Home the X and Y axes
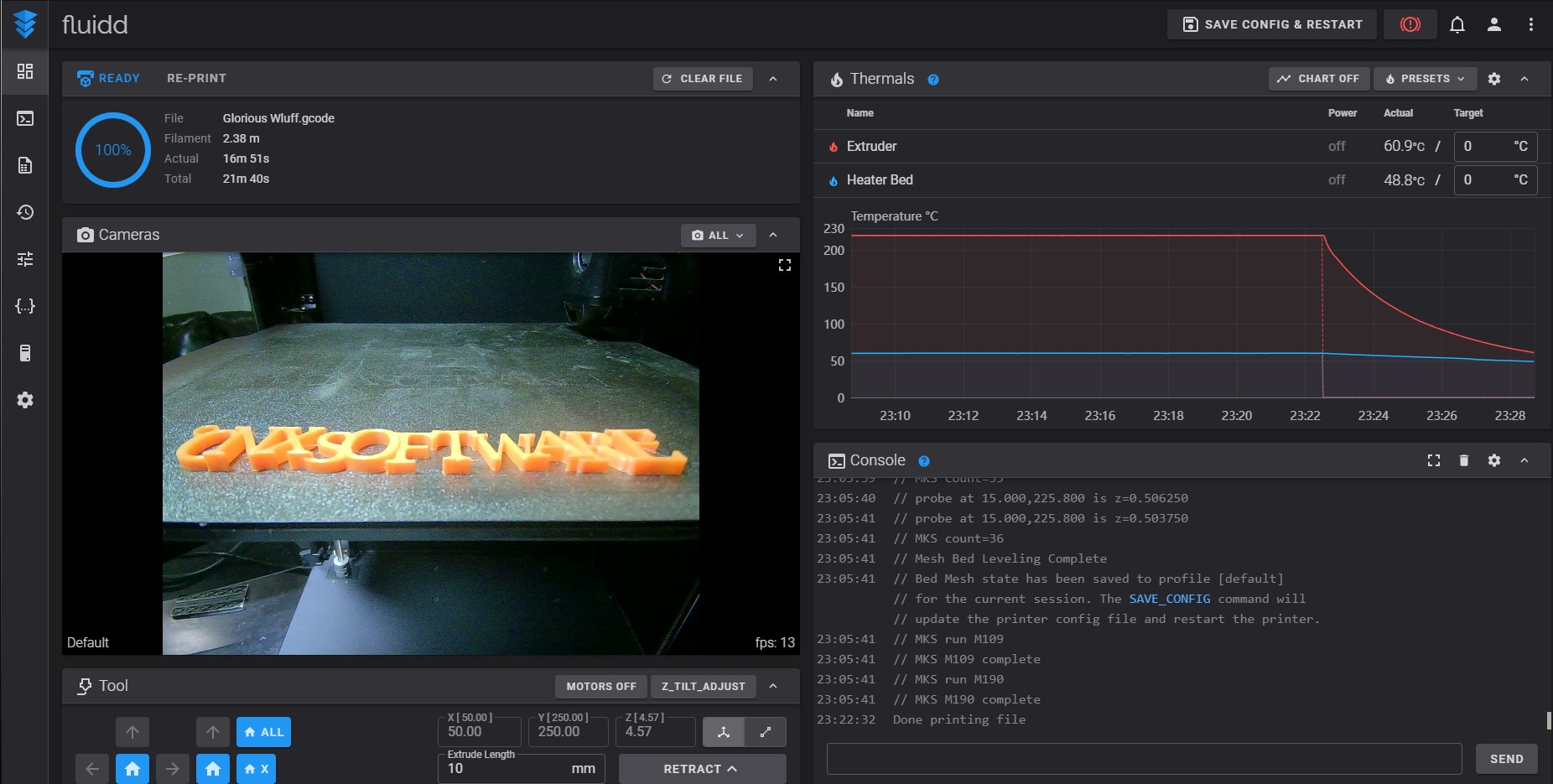Image resolution: width=1553 pixels, height=784 pixels. 132,769
